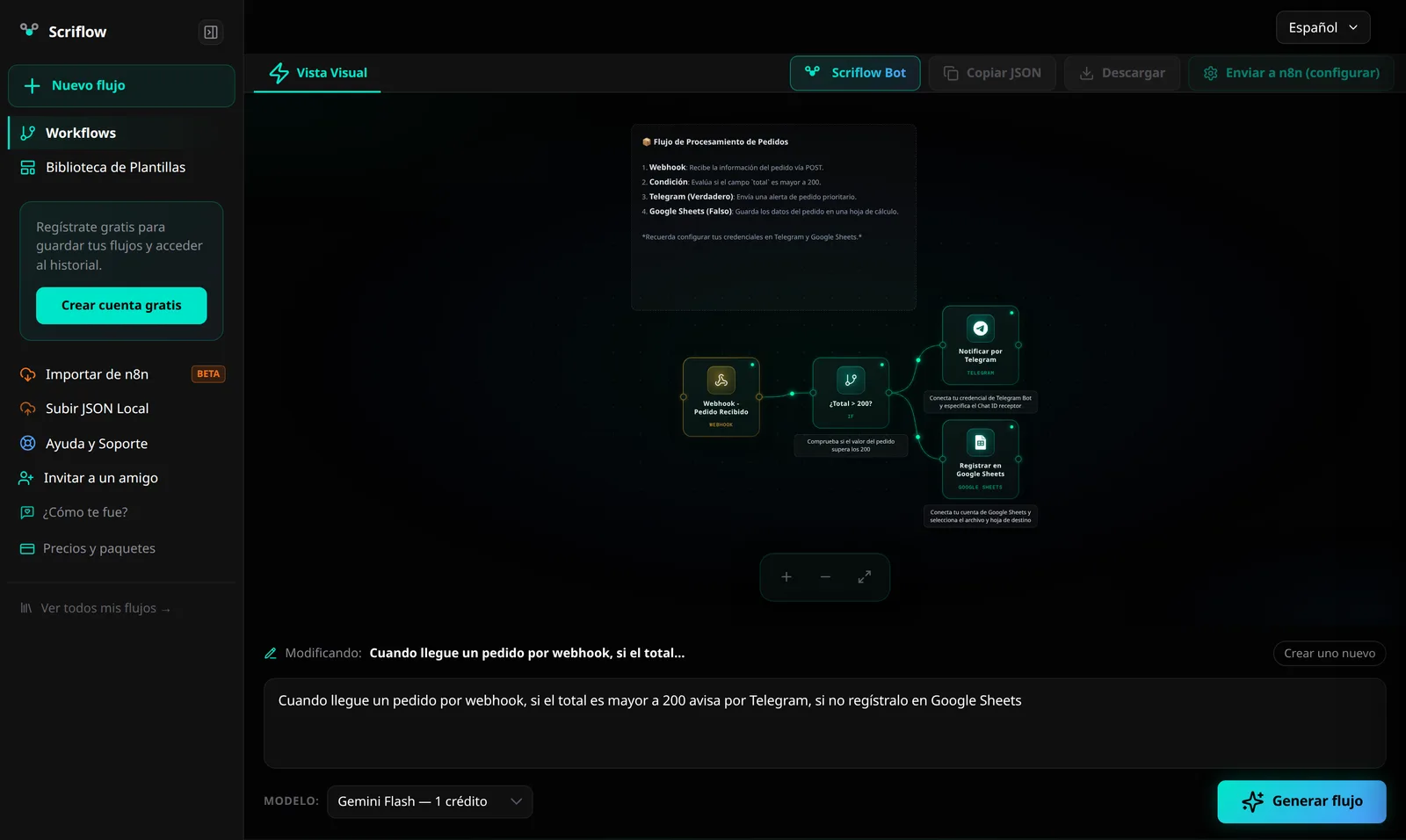The height and width of the screenshot is (840, 1406).
Task: Click the Scriflow logo icon
Action: click(29, 31)
